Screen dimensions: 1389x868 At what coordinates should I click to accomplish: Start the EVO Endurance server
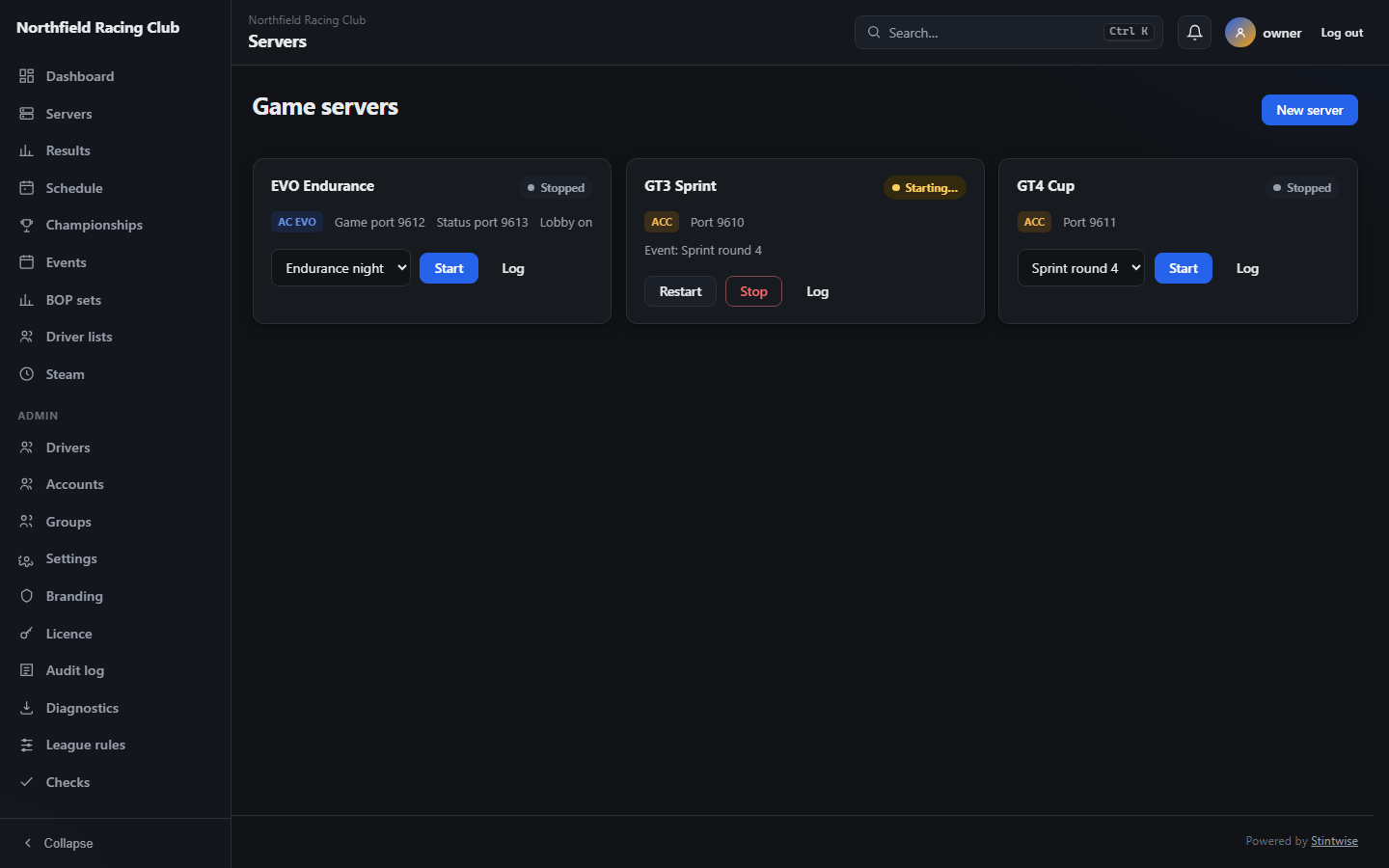click(449, 268)
